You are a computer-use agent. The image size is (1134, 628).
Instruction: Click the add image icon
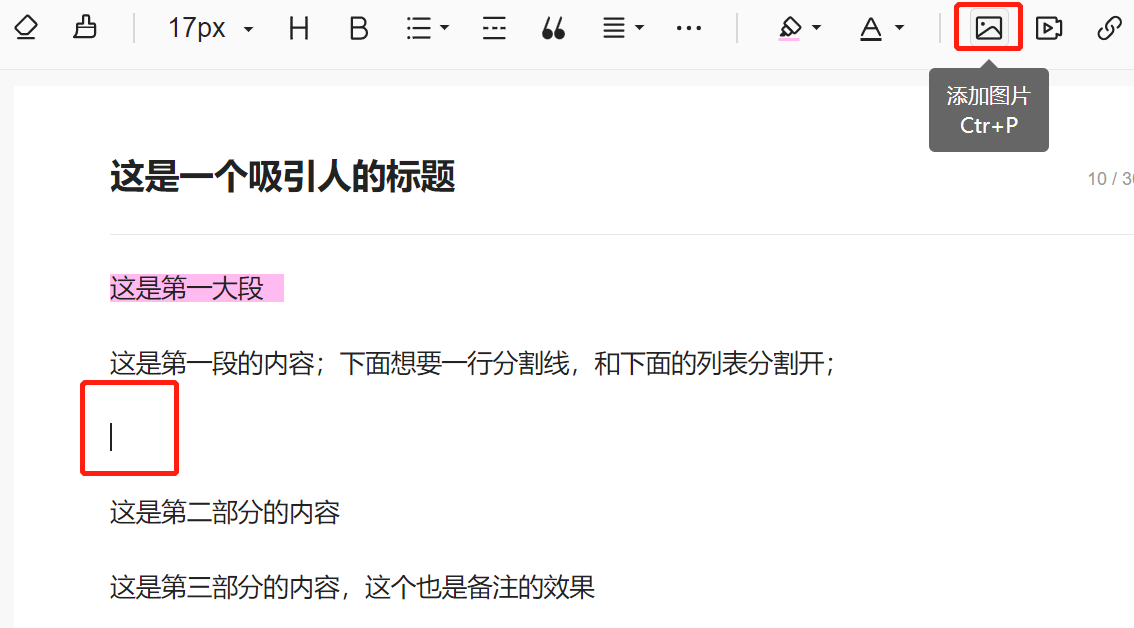tap(989, 28)
